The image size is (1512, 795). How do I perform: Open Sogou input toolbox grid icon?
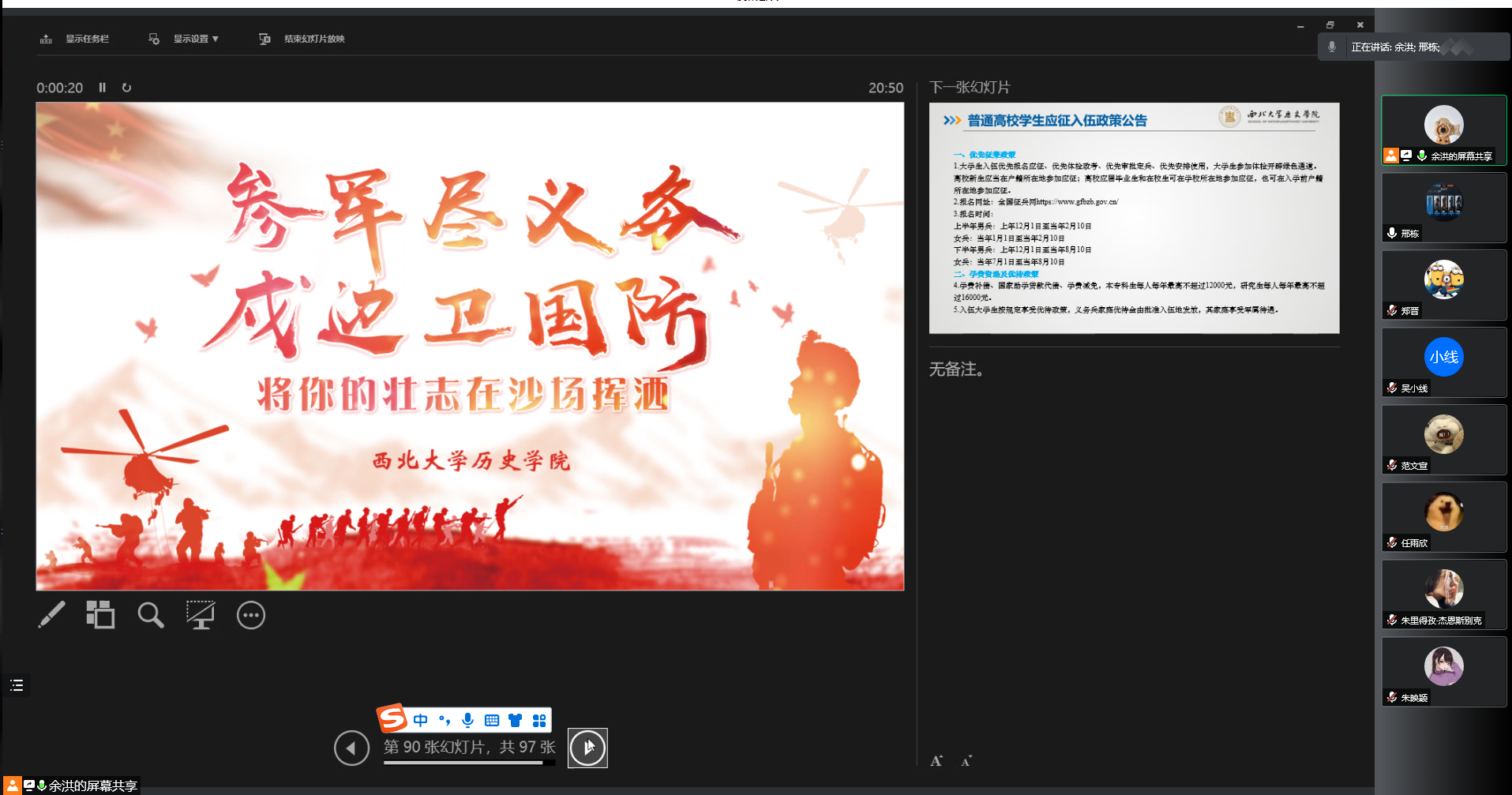coord(539,720)
